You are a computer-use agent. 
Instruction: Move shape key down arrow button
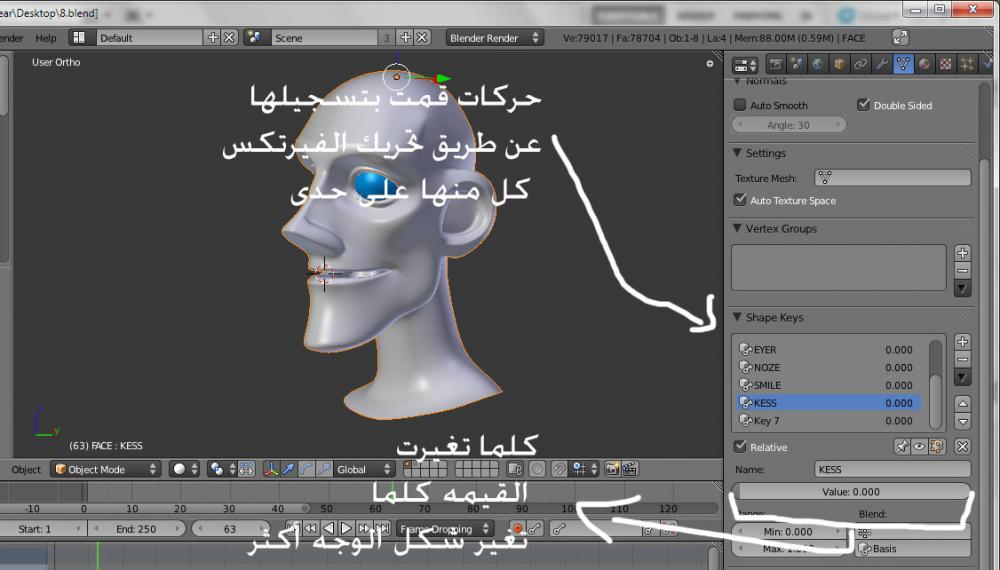(962, 421)
